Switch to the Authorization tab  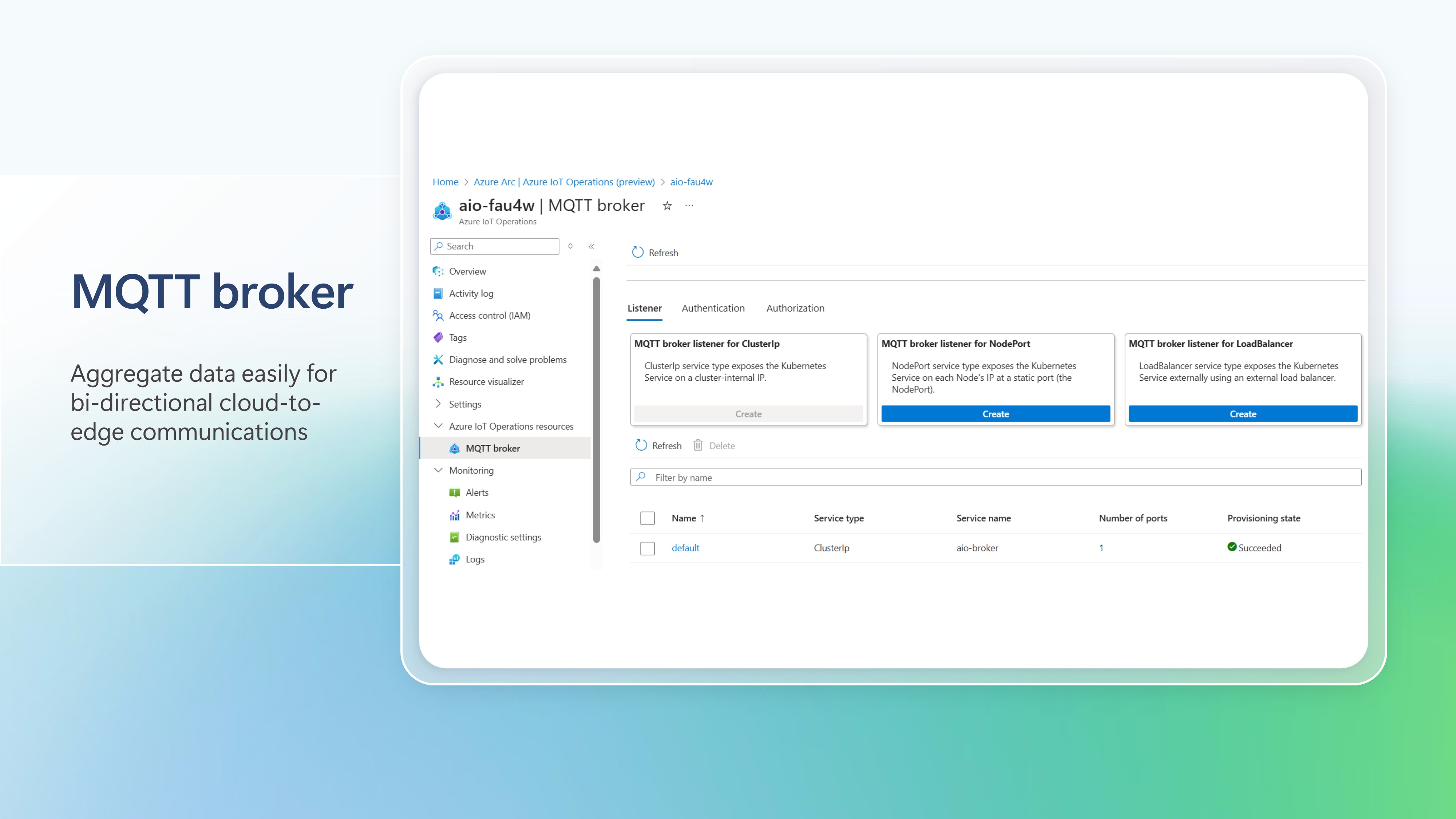795,308
